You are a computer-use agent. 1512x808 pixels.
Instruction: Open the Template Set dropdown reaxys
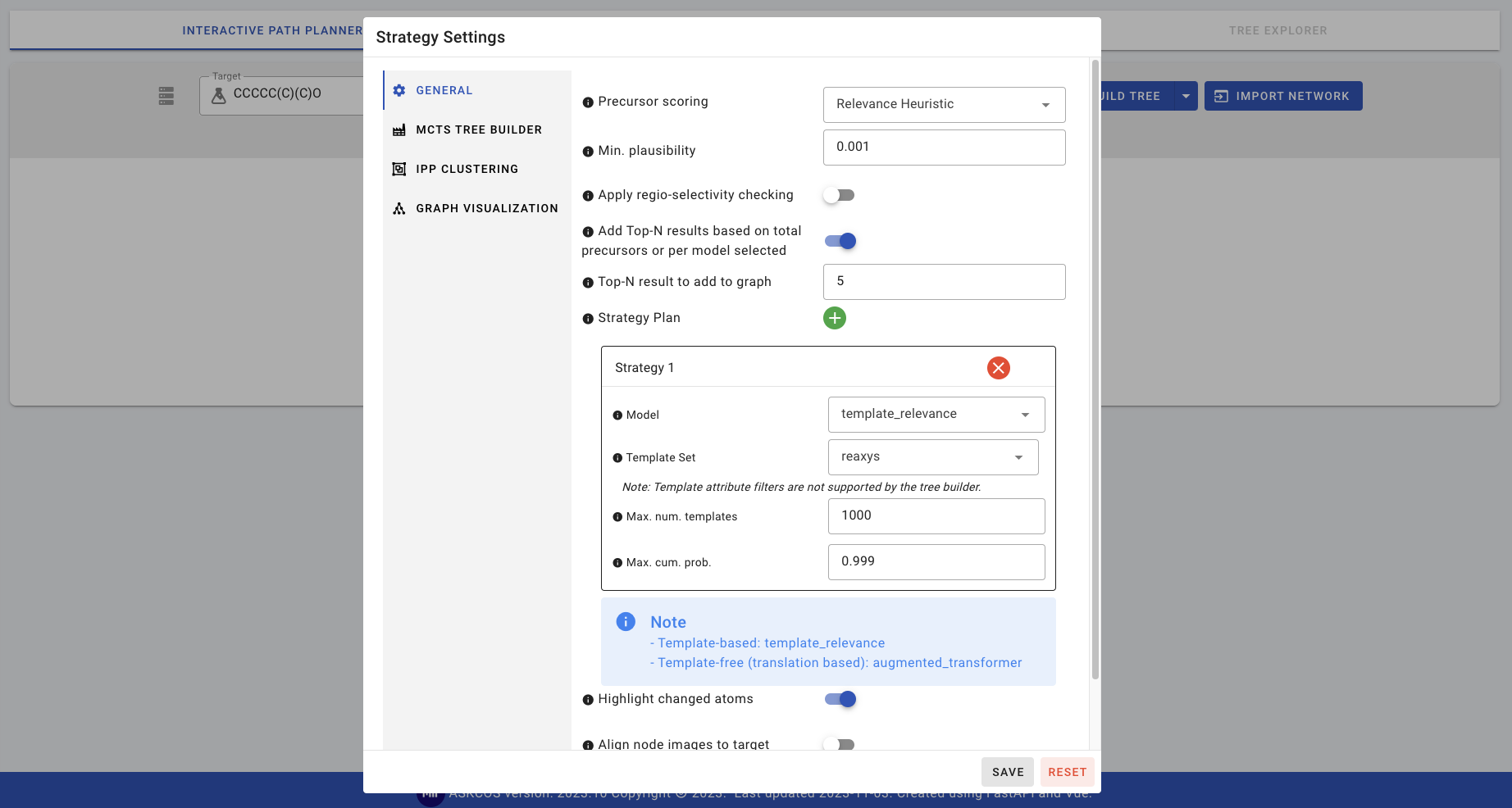(933, 457)
